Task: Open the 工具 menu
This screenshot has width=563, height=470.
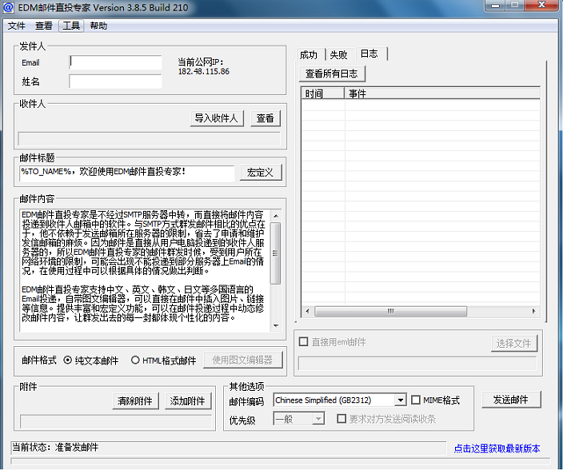Action: pyautogui.click(x=71, y=26)
